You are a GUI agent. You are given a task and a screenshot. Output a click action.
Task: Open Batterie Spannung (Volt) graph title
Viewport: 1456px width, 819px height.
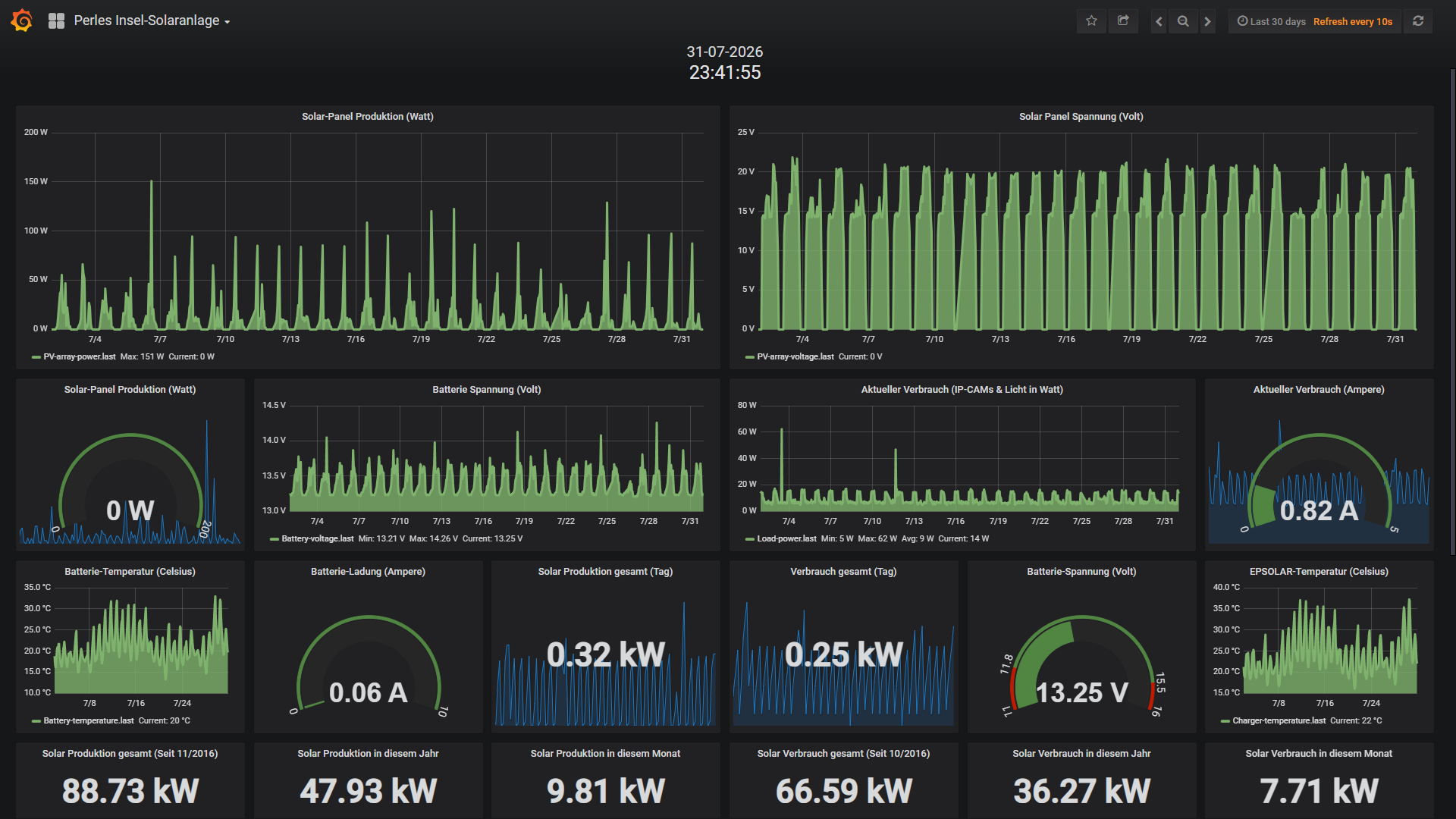point(487,389)
